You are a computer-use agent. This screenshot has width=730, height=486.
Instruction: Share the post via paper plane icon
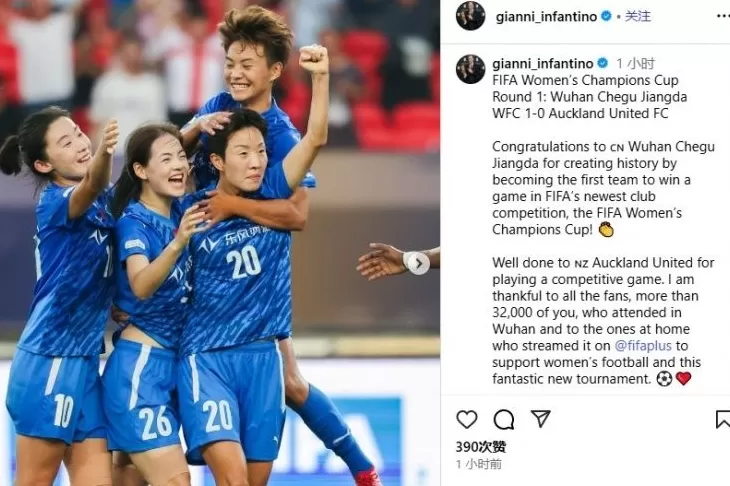(x=541, y=419)
